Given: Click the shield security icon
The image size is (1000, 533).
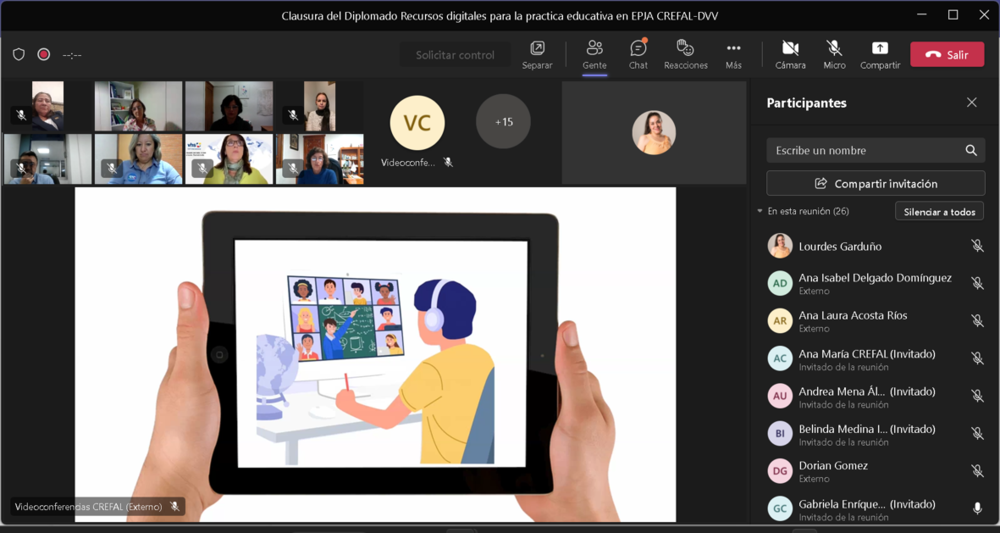Looking at the screenshot, I should 19,55.
